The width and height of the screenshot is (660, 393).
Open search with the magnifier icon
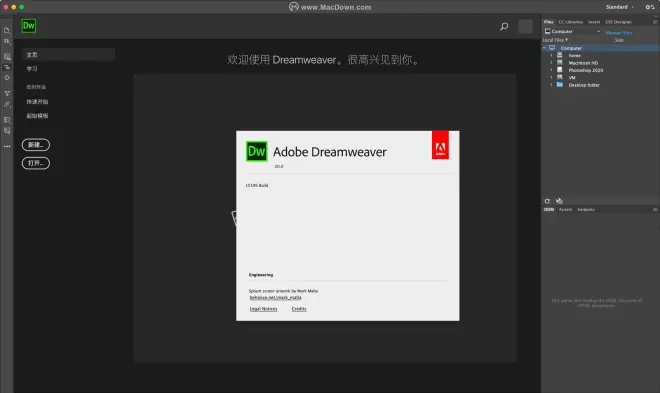point(504,27)
